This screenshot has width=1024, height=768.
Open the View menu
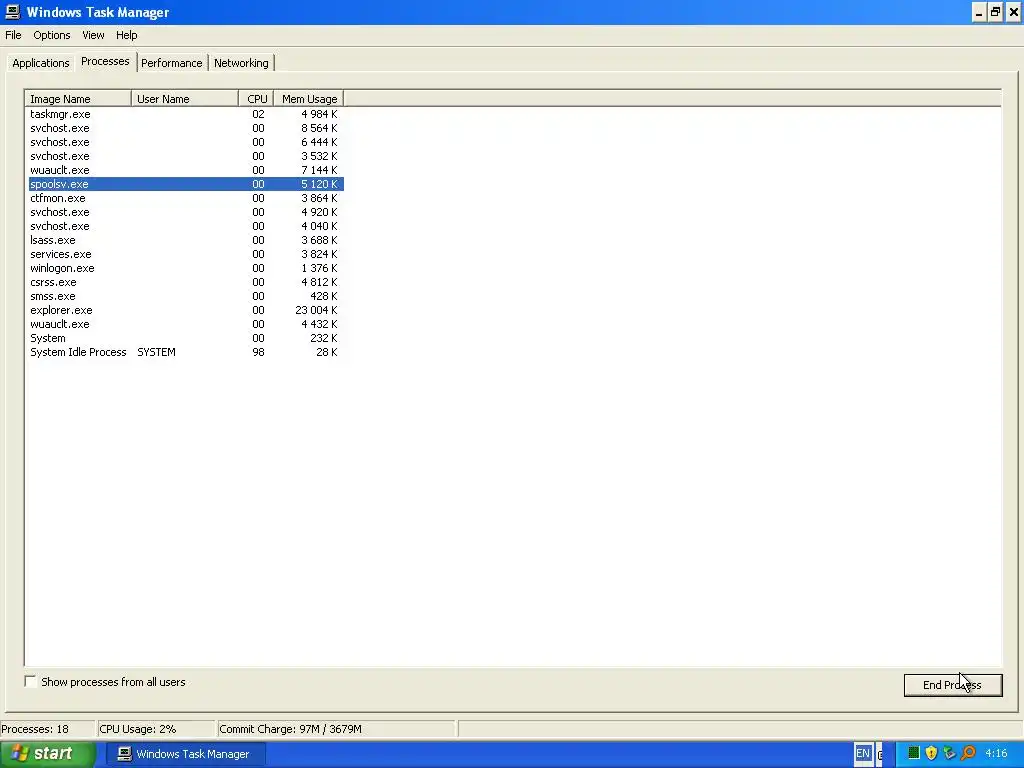point(93,35)
